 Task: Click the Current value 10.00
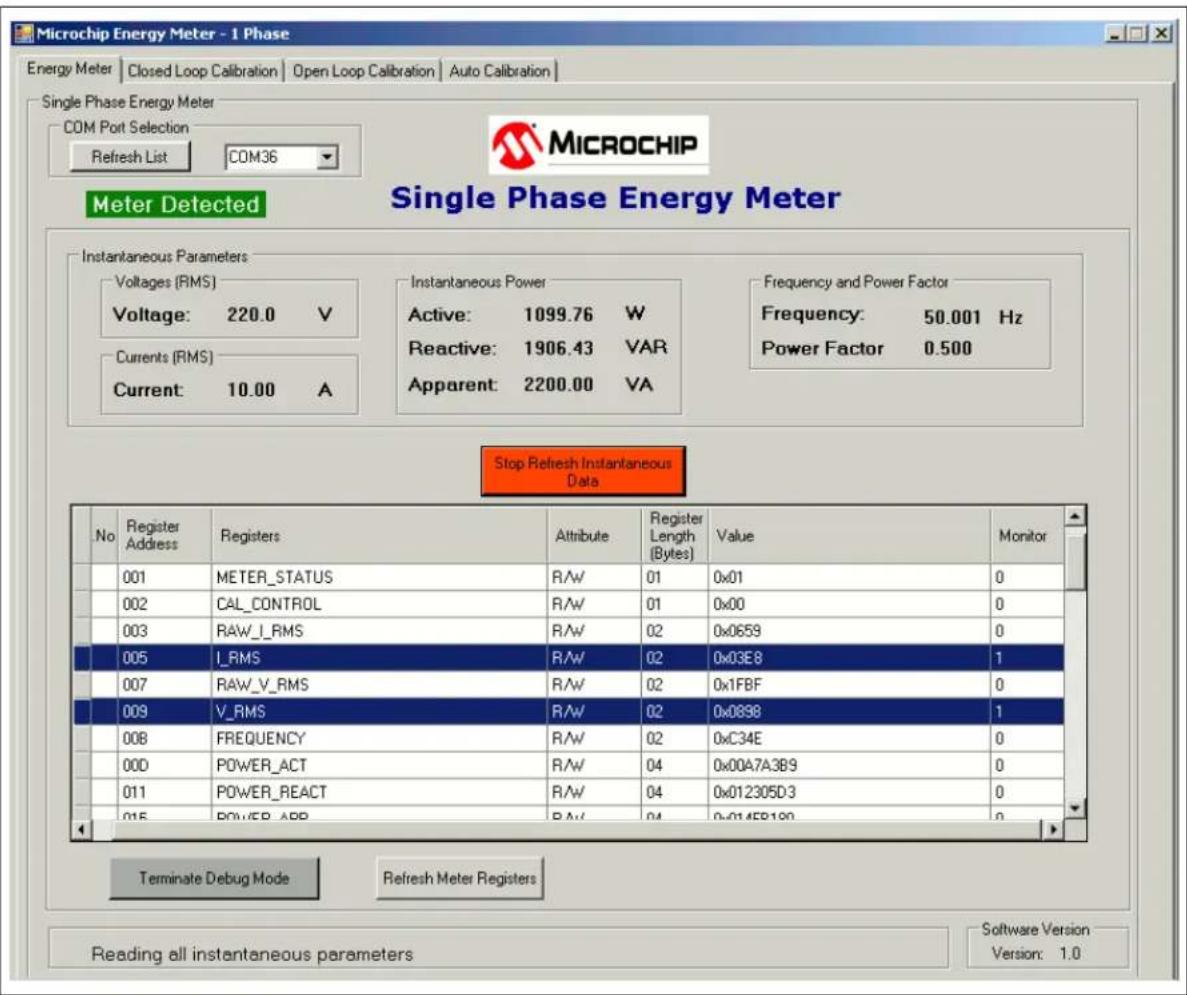click(251, 391)
